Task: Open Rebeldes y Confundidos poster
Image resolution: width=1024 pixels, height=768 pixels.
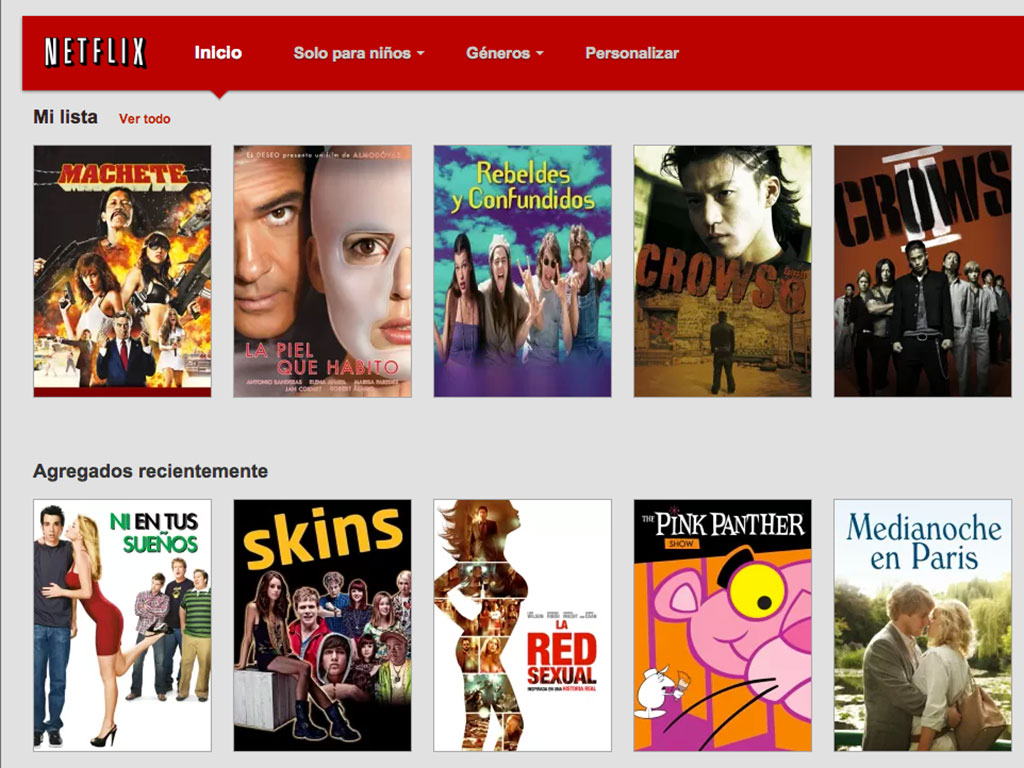Action: point(522,271)
